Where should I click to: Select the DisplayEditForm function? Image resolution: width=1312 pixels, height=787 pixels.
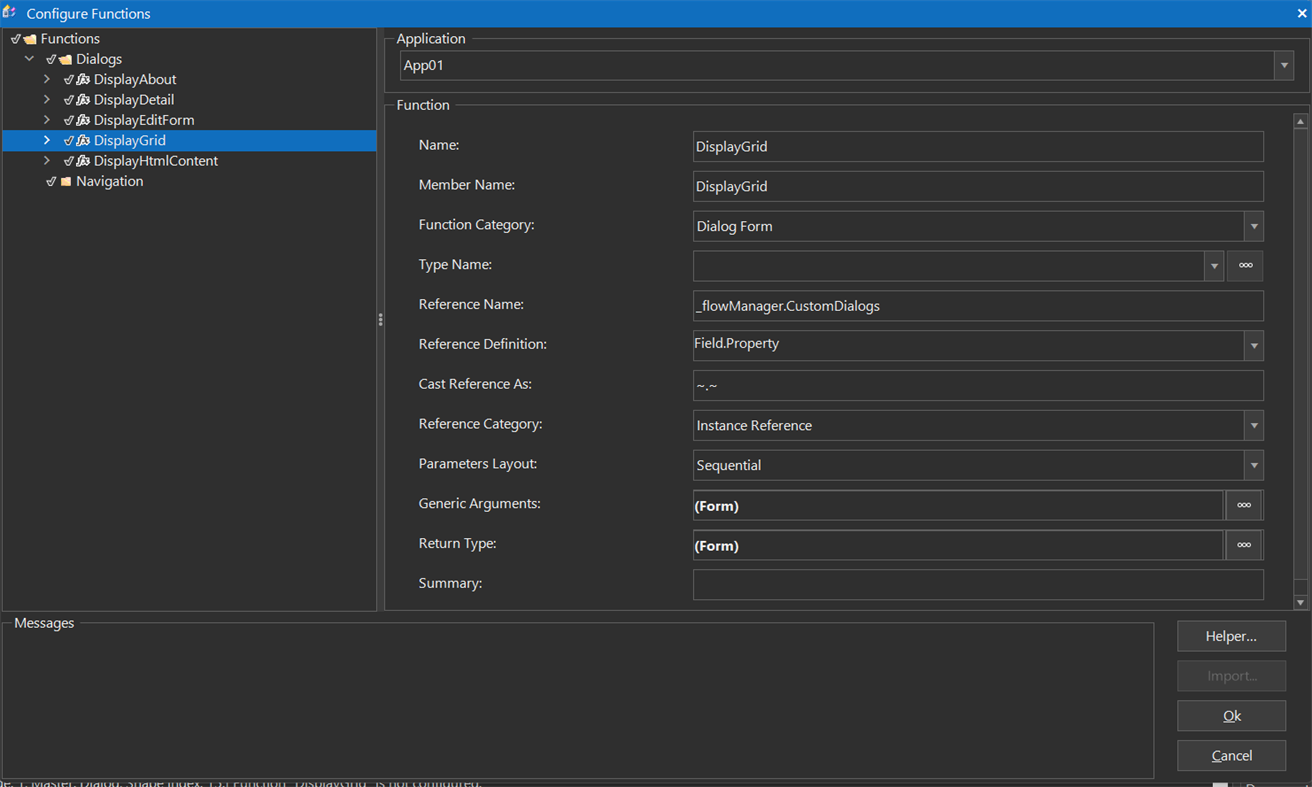(x=144, y=120)
